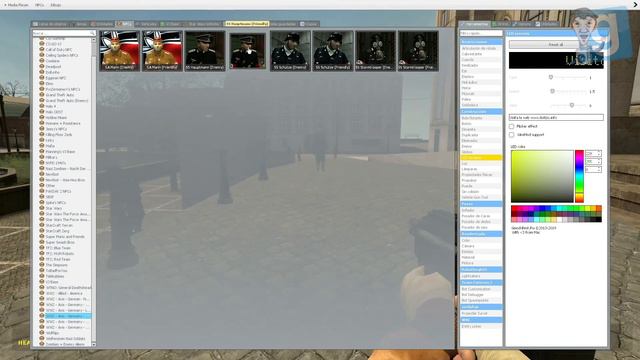Open the NPCs menu in top bar
This screenshot has width=640, height=360.
(39, 5)
